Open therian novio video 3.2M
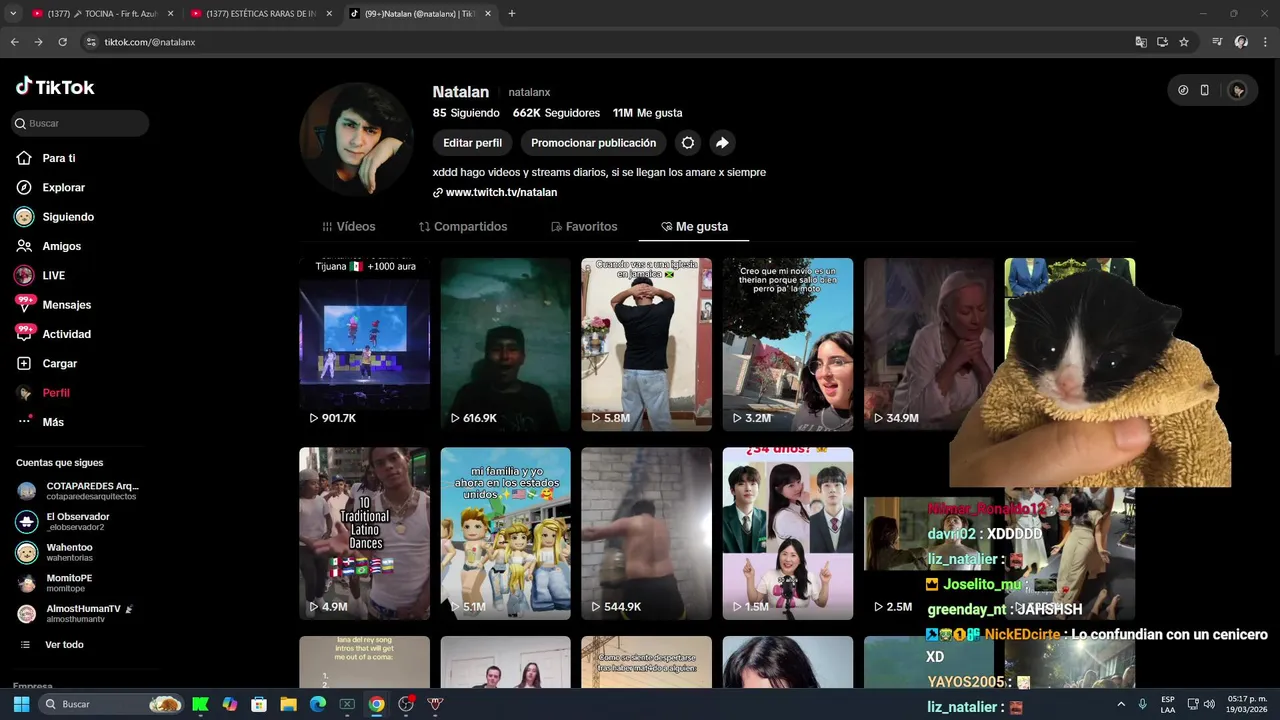The image size is (1280, 720). 788,344
